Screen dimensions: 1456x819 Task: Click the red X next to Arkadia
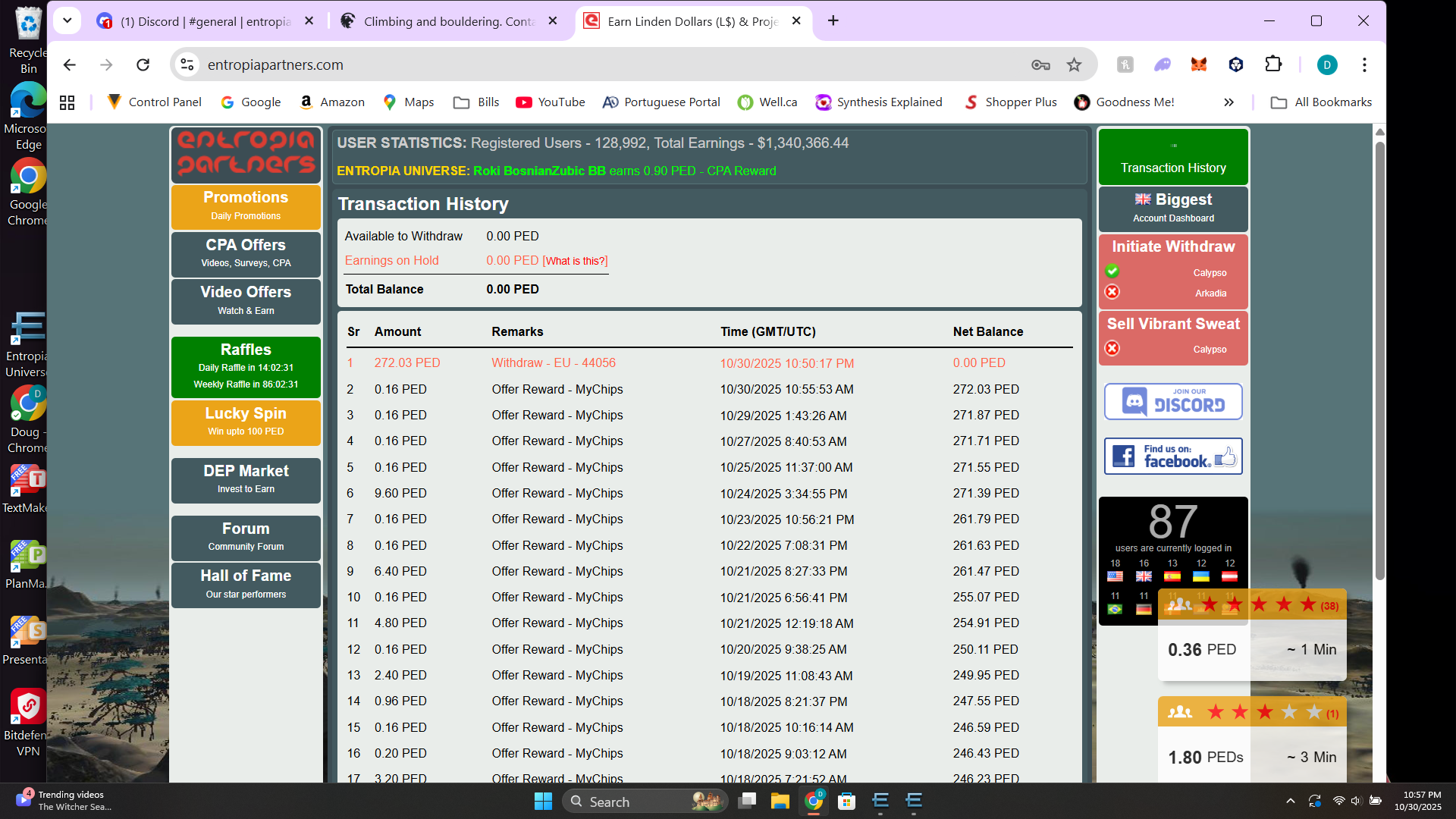coord(1112,292)
